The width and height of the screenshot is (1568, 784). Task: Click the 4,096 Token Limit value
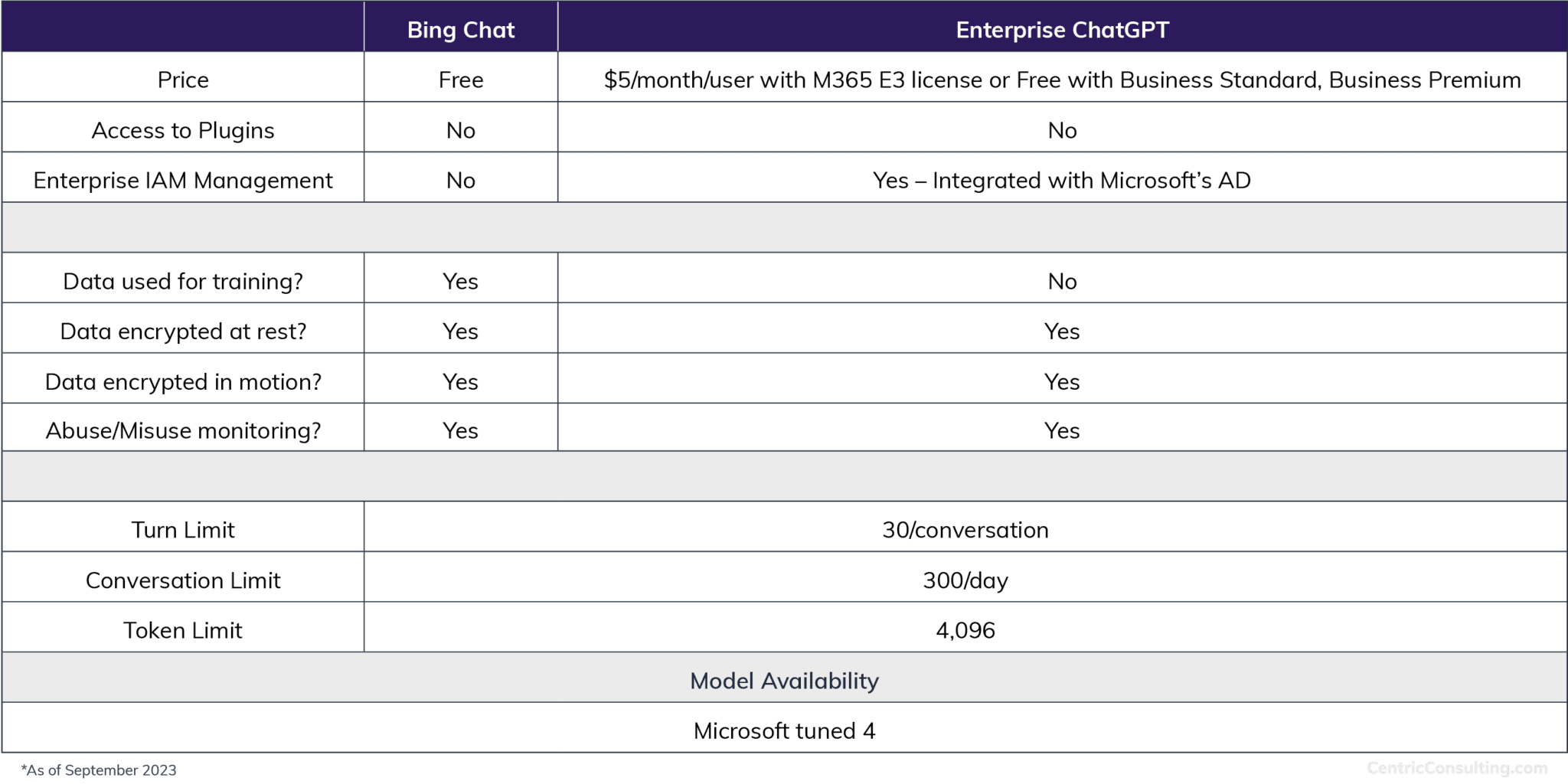966,630
